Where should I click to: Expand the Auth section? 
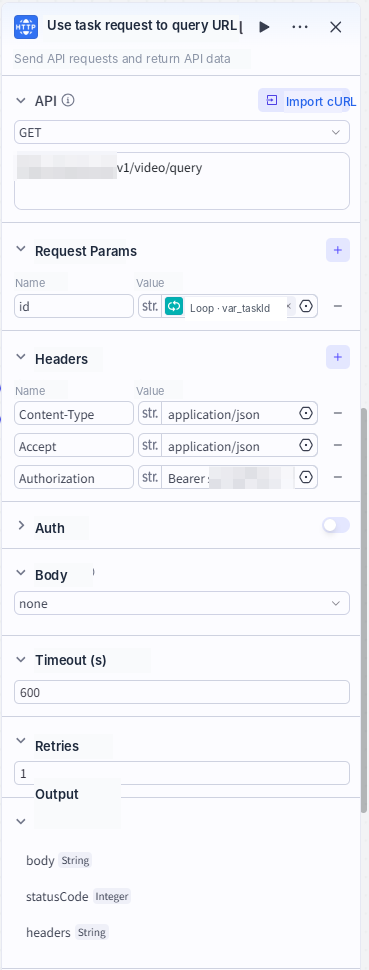21,526
